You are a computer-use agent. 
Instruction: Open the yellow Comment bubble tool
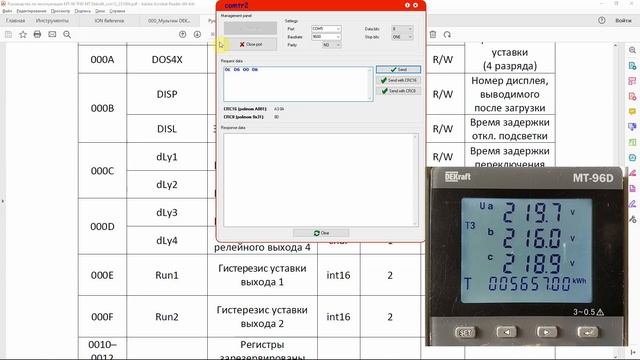(x=632, y=111)
